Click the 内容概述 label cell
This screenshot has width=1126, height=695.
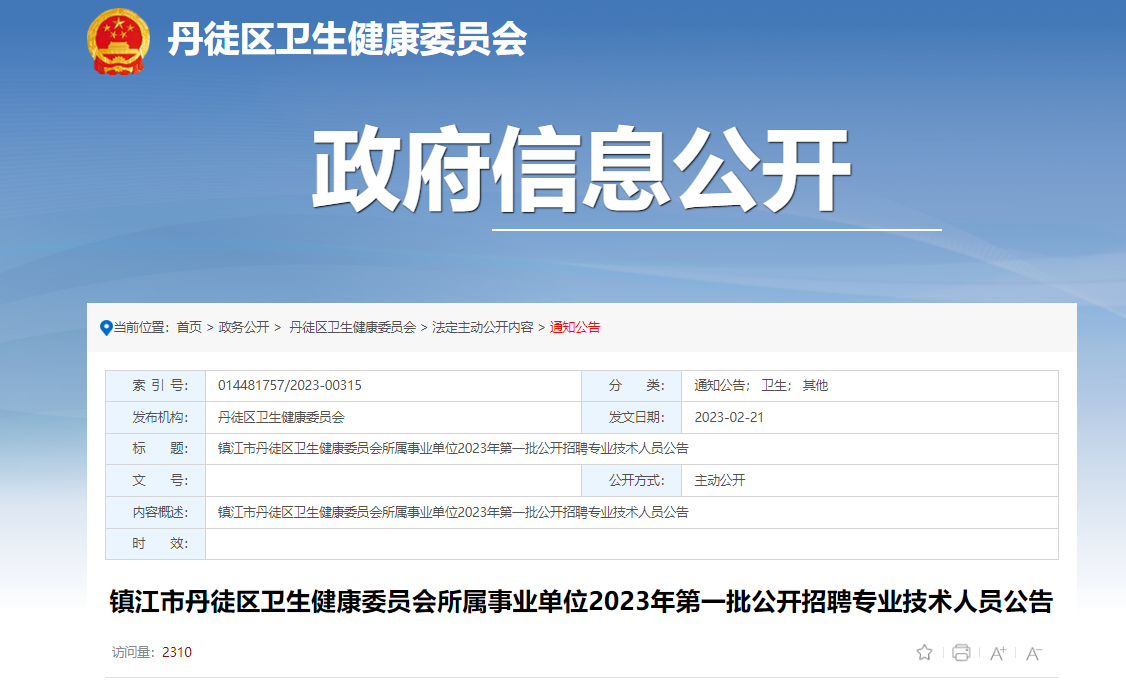[x=156, y=513]
